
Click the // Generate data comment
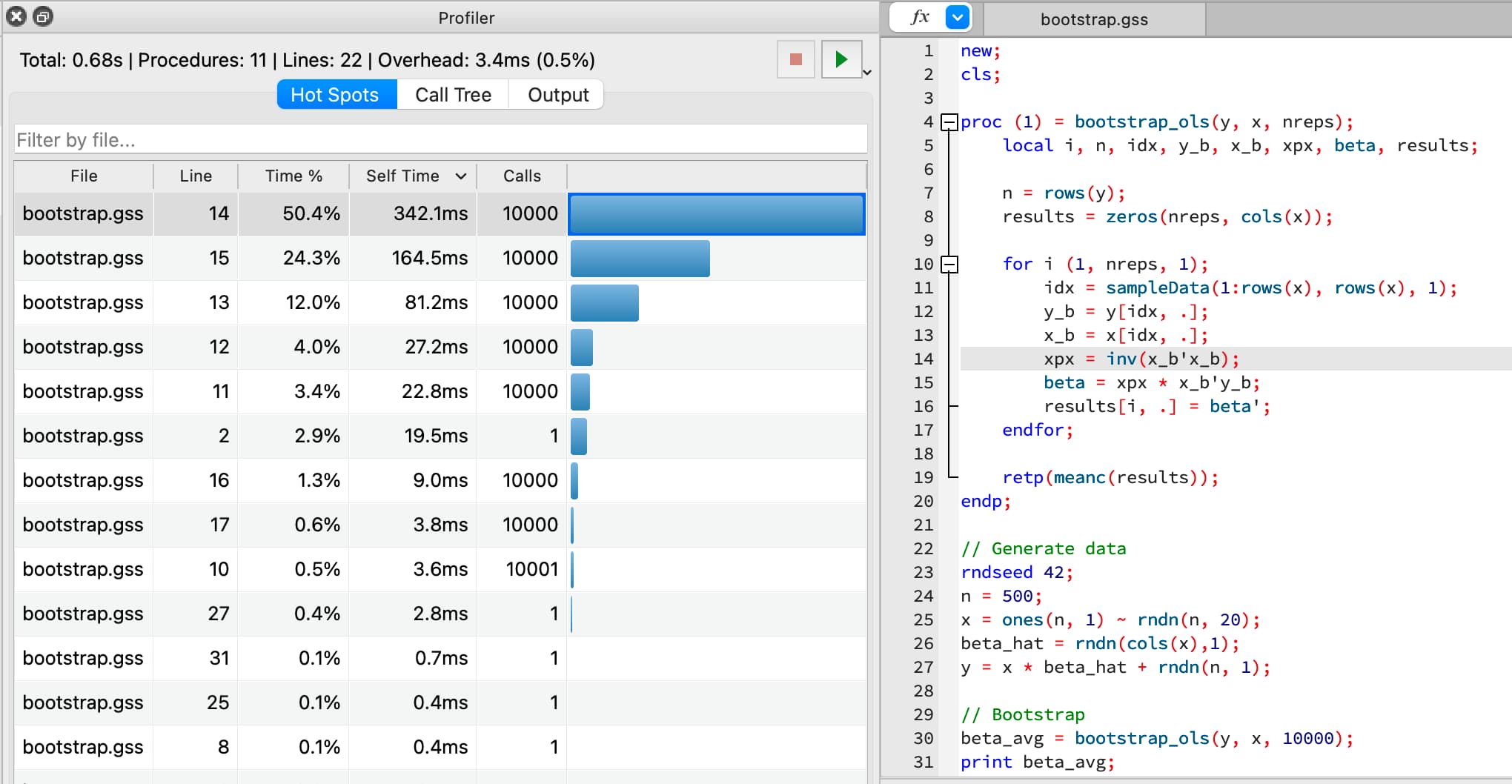click(x=1044, y=549)
